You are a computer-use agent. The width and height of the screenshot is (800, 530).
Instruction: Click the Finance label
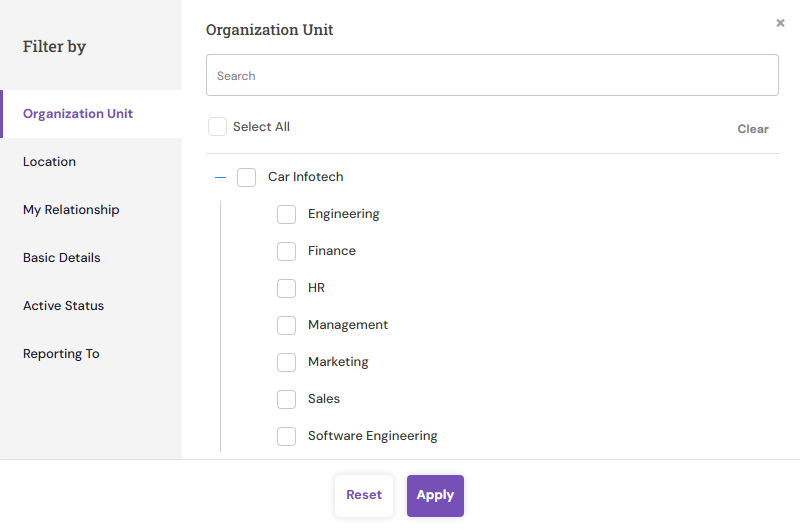pyautogui.click(x=332, y=250)
